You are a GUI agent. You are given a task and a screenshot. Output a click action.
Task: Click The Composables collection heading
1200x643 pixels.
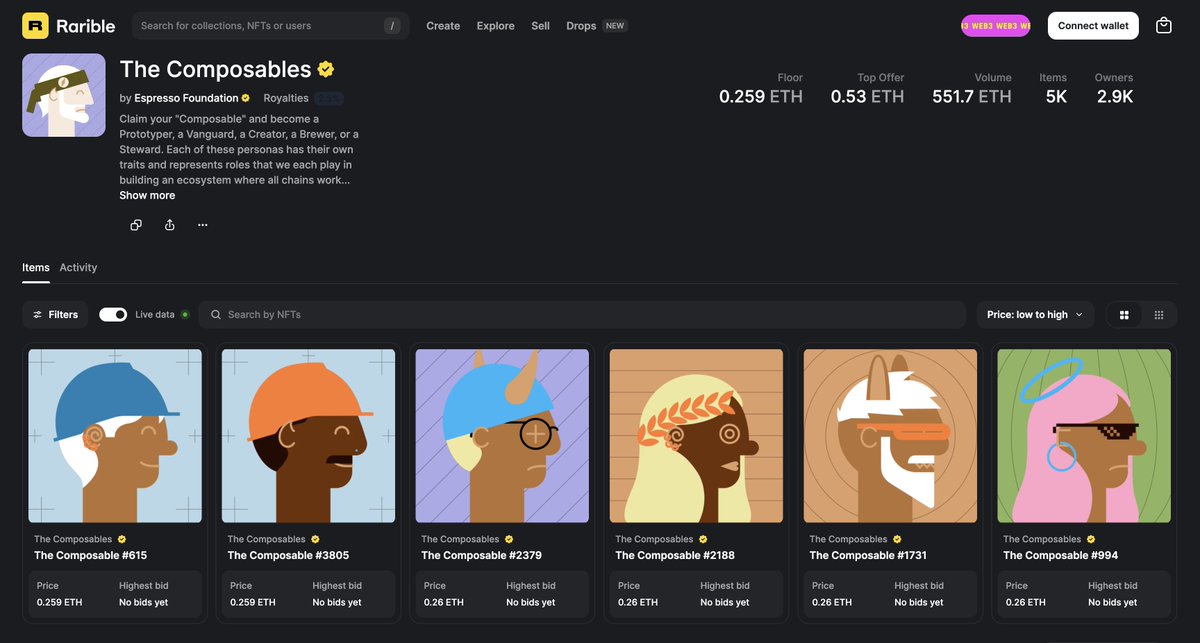pyautogui.click(x=216, y=69)
